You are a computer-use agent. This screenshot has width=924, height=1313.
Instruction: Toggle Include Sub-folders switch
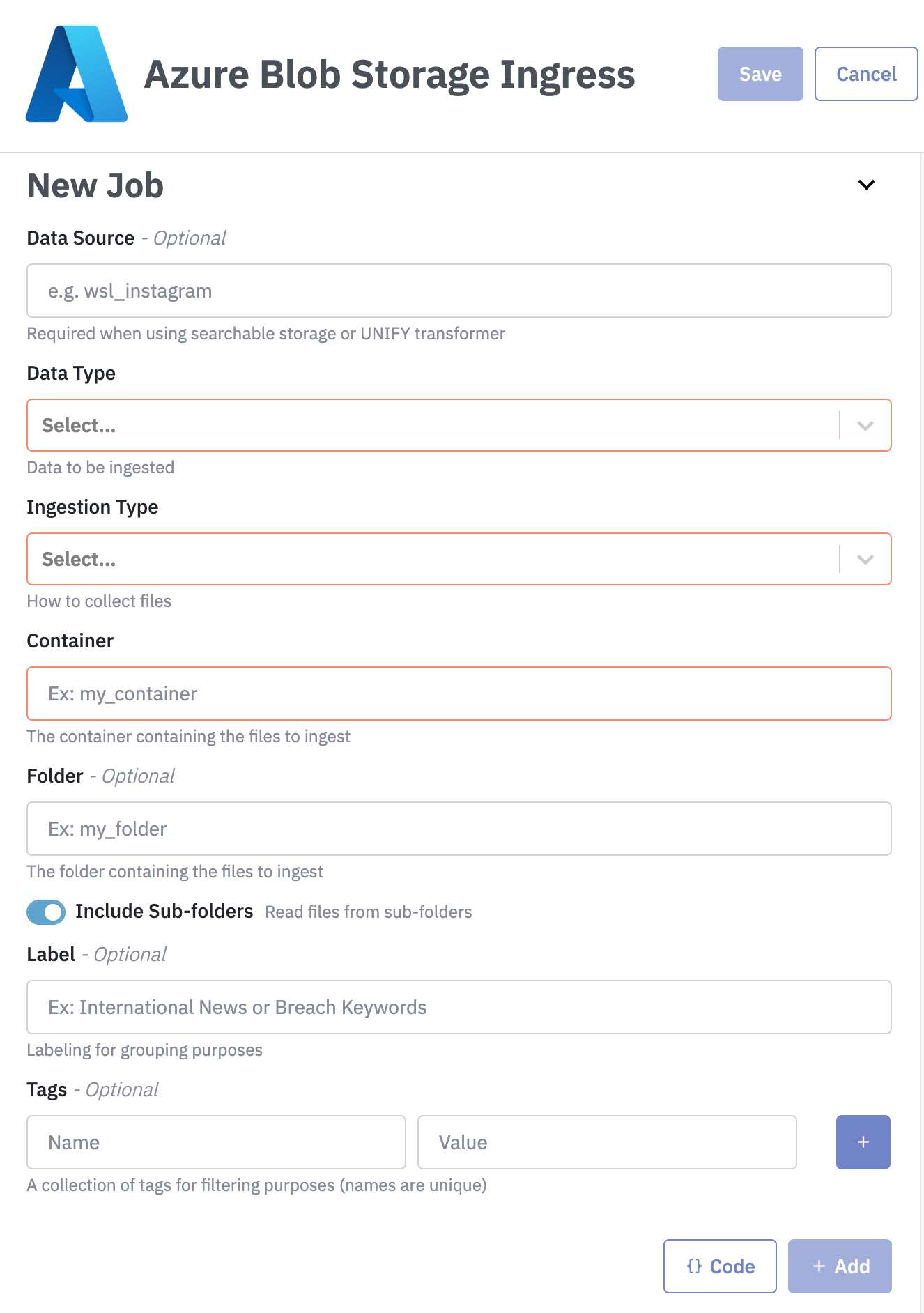(x=46, y=912)
